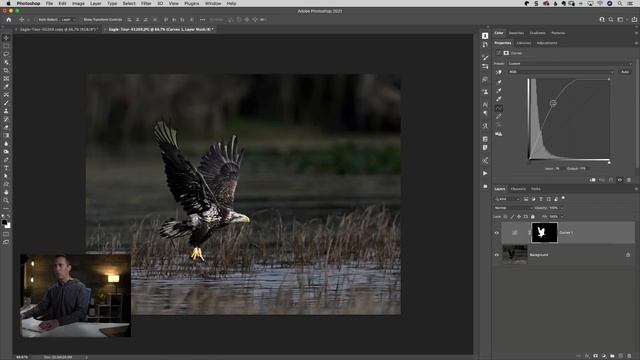The image size is (640, 360).
Task: Select the Rectangular Marquee tool
Action: click(x=6, y=46)
